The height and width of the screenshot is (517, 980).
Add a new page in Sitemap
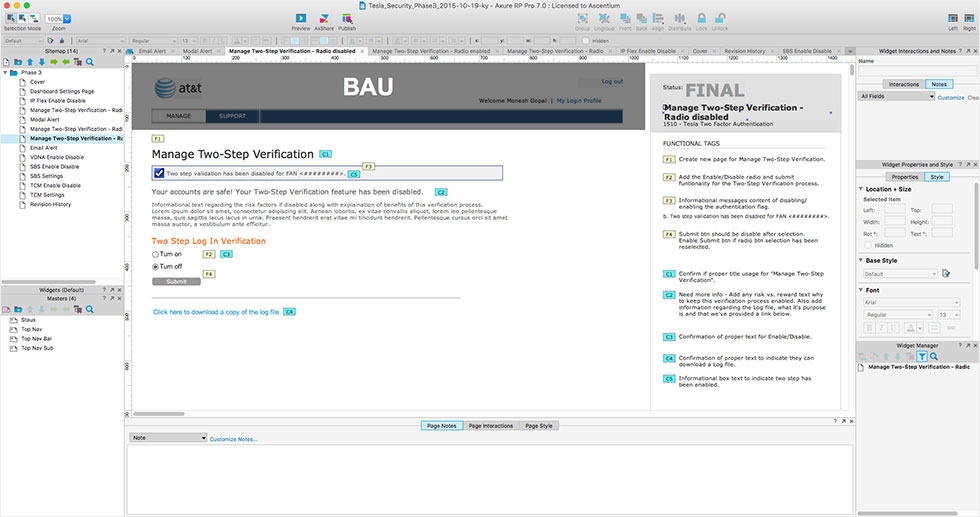click(x=6, y=62)
